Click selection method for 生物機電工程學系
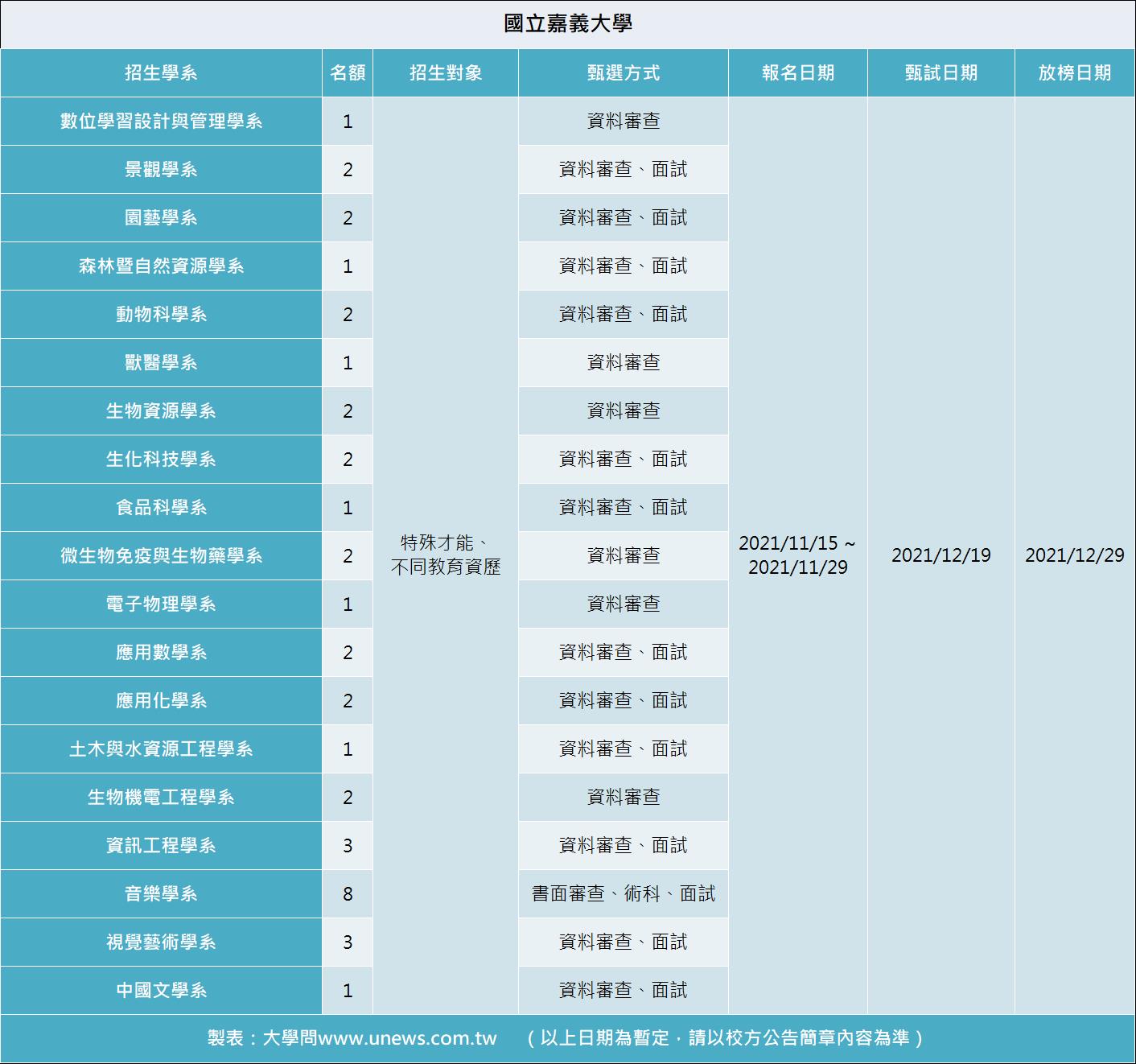The width and height of the screenshot is (1136, 1064). coord(624,798)
